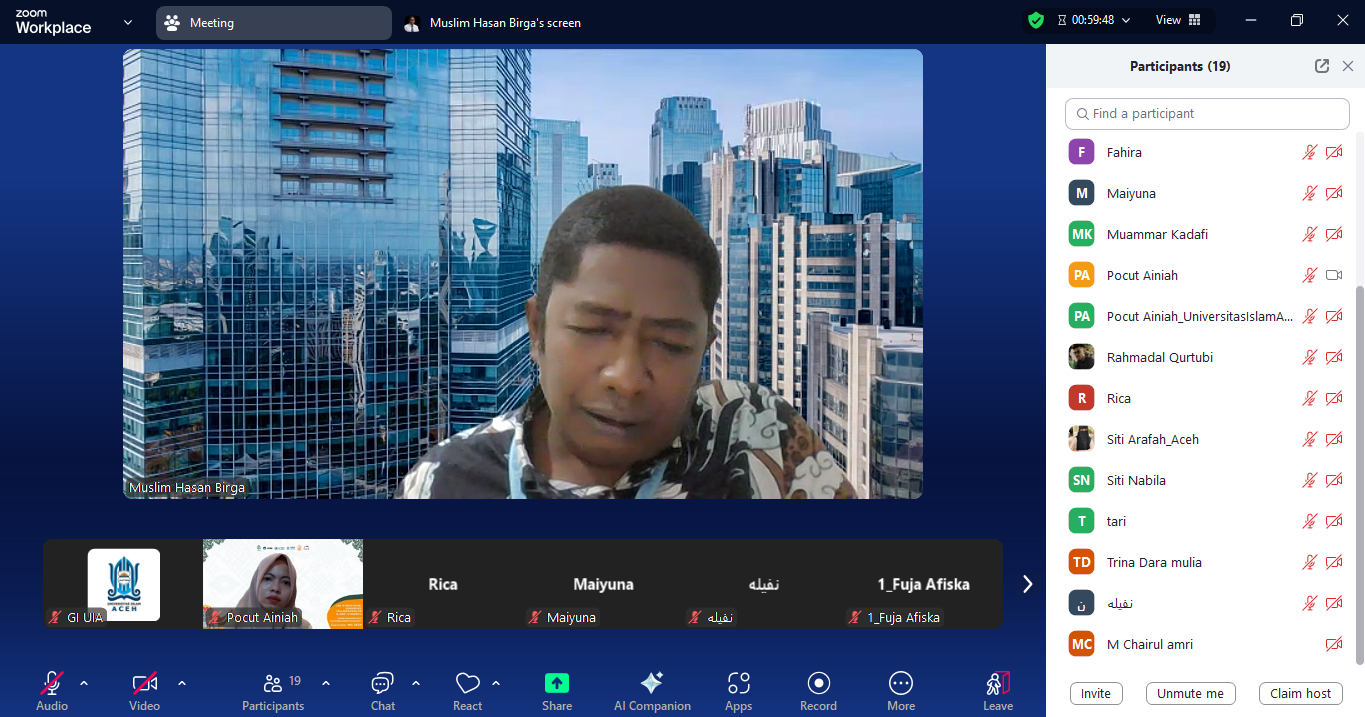Click Muammar Kadafi's muted microphone icon

(1309, 234)
